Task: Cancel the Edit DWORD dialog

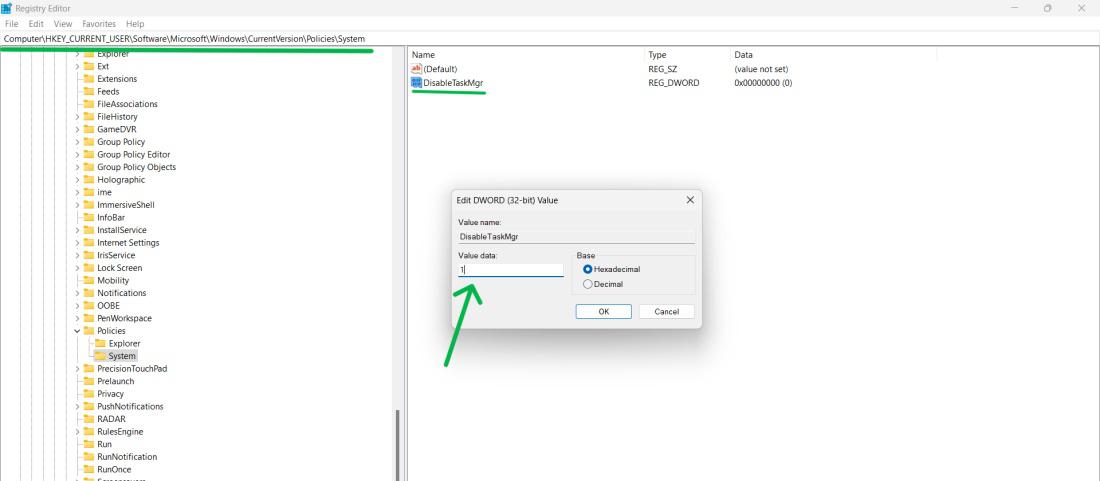Action: 666,311
